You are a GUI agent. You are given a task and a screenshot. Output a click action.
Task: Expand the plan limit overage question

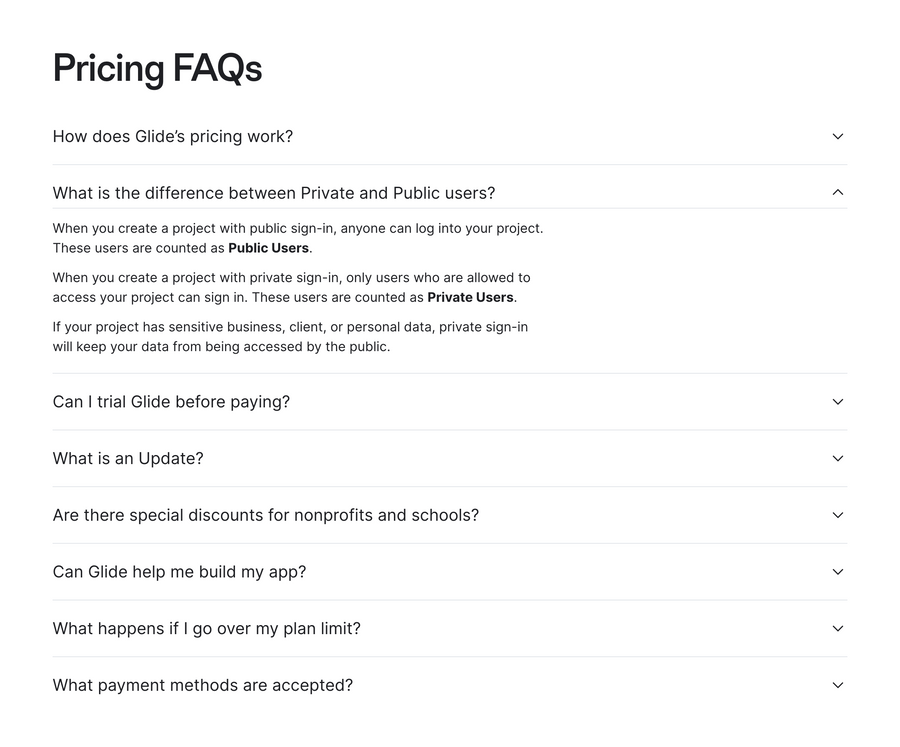point(450,628)
